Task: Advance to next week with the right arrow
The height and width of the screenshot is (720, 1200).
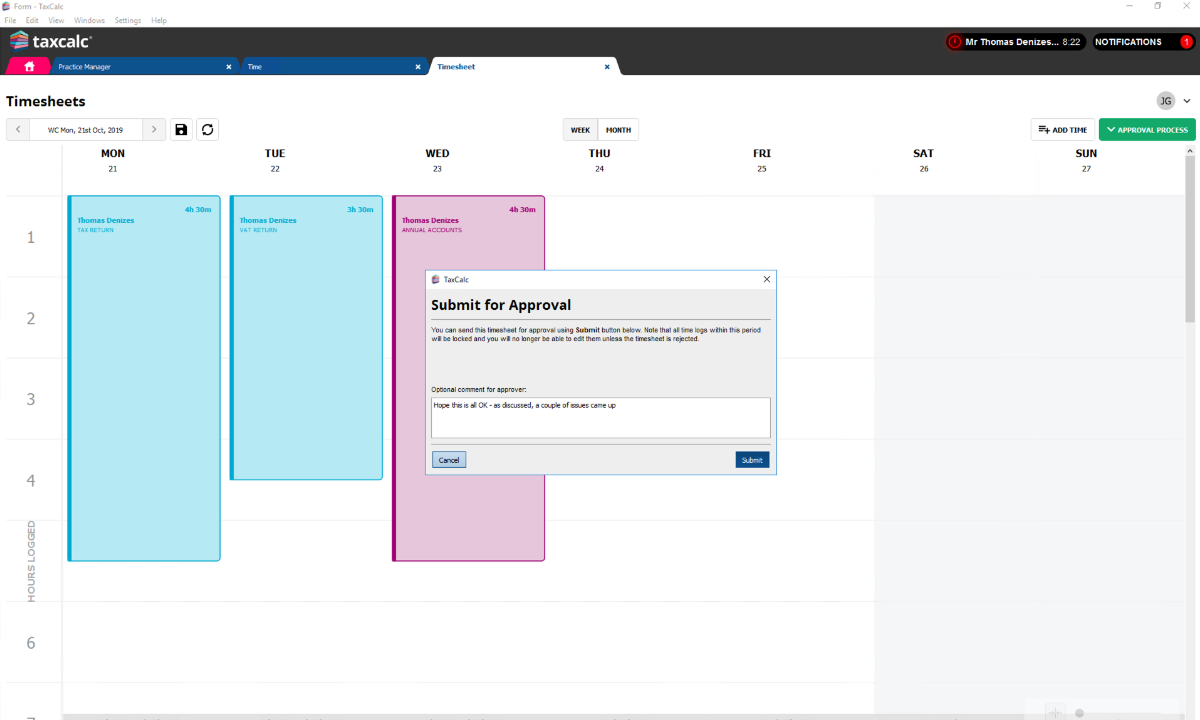Action: tap(154, 129)
